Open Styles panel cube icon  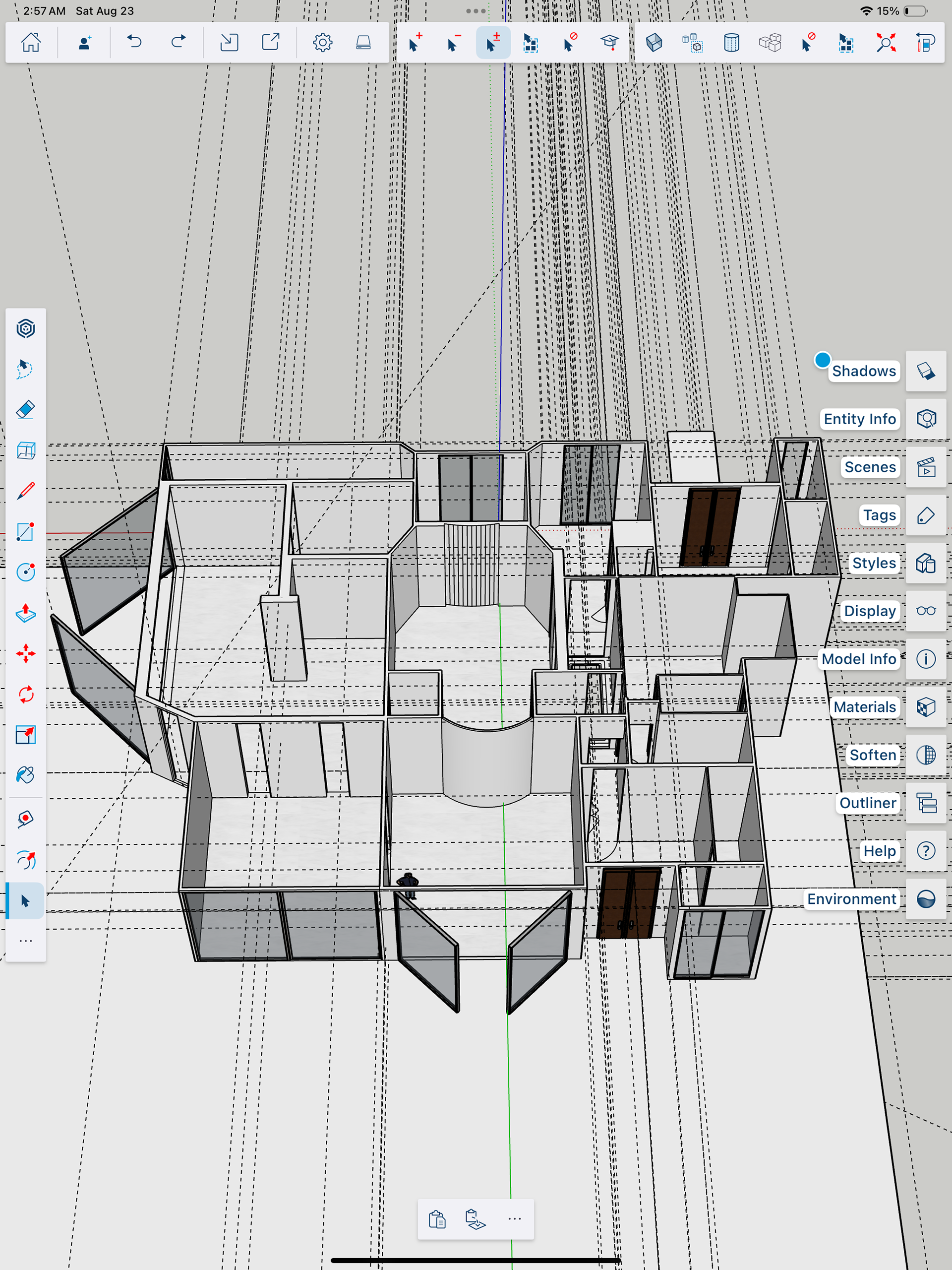coord(926,563)
